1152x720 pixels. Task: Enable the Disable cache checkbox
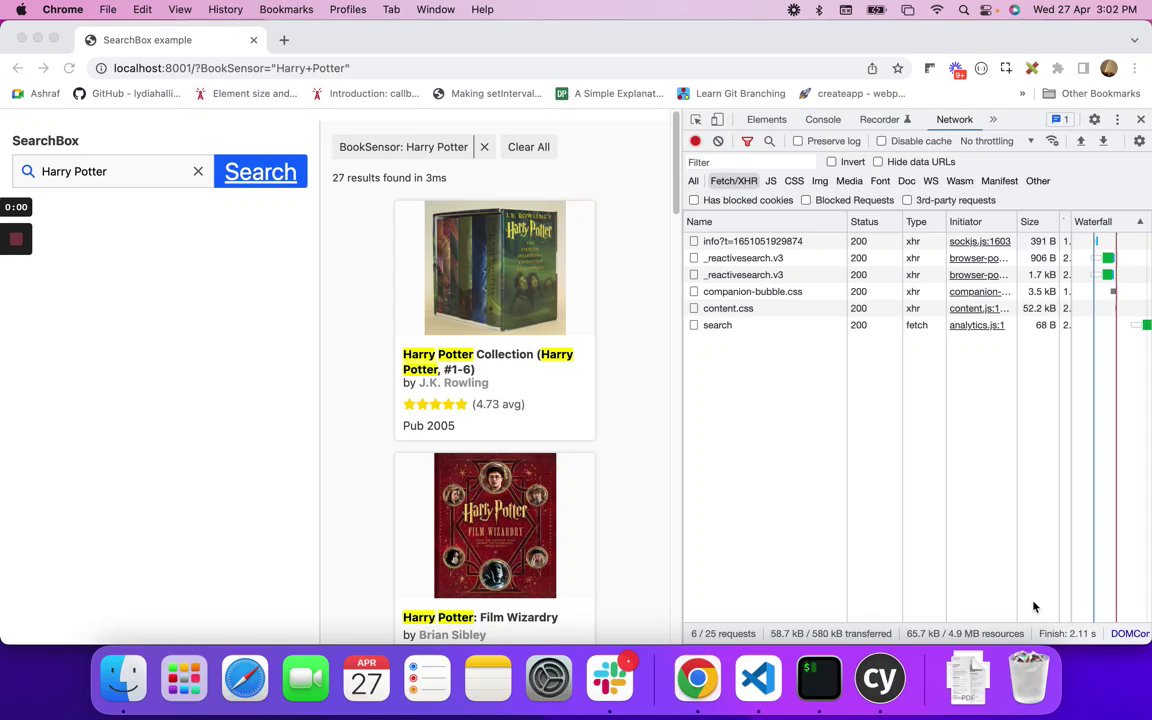[882, 141]
